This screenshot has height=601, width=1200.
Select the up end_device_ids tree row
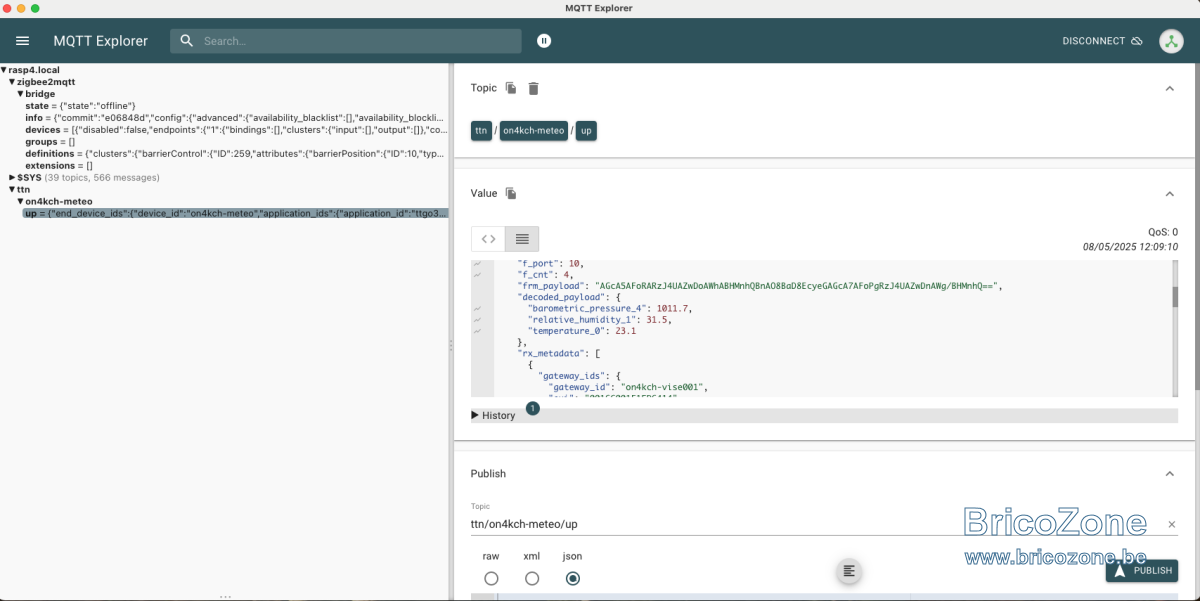click(x=236, y=213)
